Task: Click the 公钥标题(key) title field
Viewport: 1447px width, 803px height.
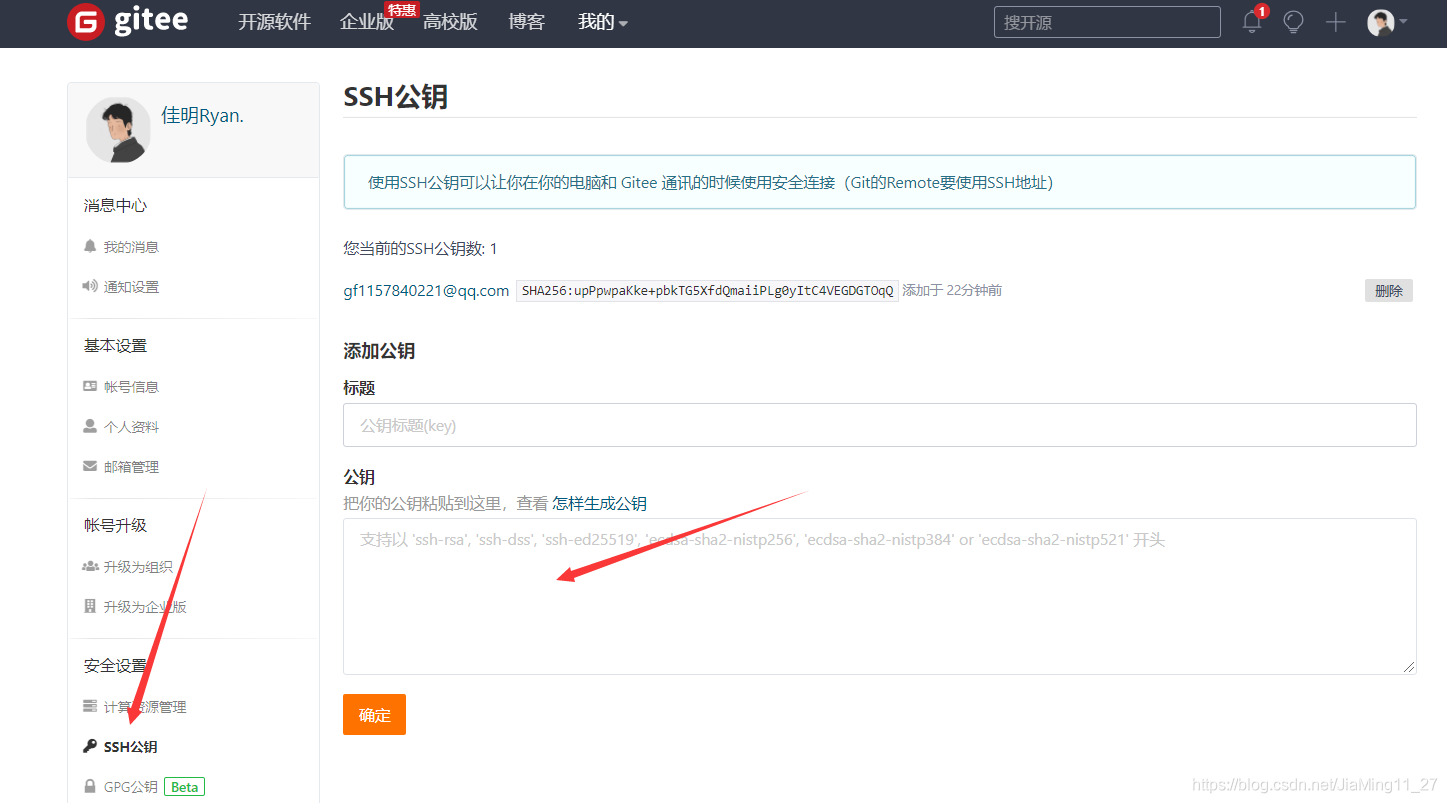Action: click(879, 425)
